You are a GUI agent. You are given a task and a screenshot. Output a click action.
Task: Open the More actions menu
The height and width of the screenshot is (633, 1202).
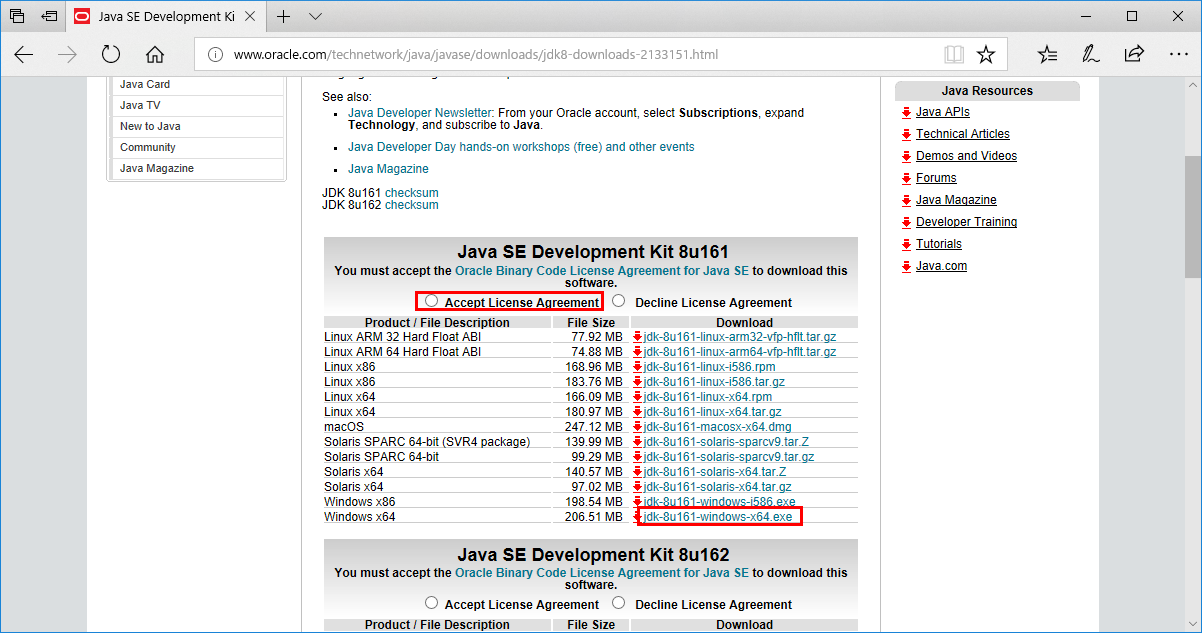click(1176, 54)
